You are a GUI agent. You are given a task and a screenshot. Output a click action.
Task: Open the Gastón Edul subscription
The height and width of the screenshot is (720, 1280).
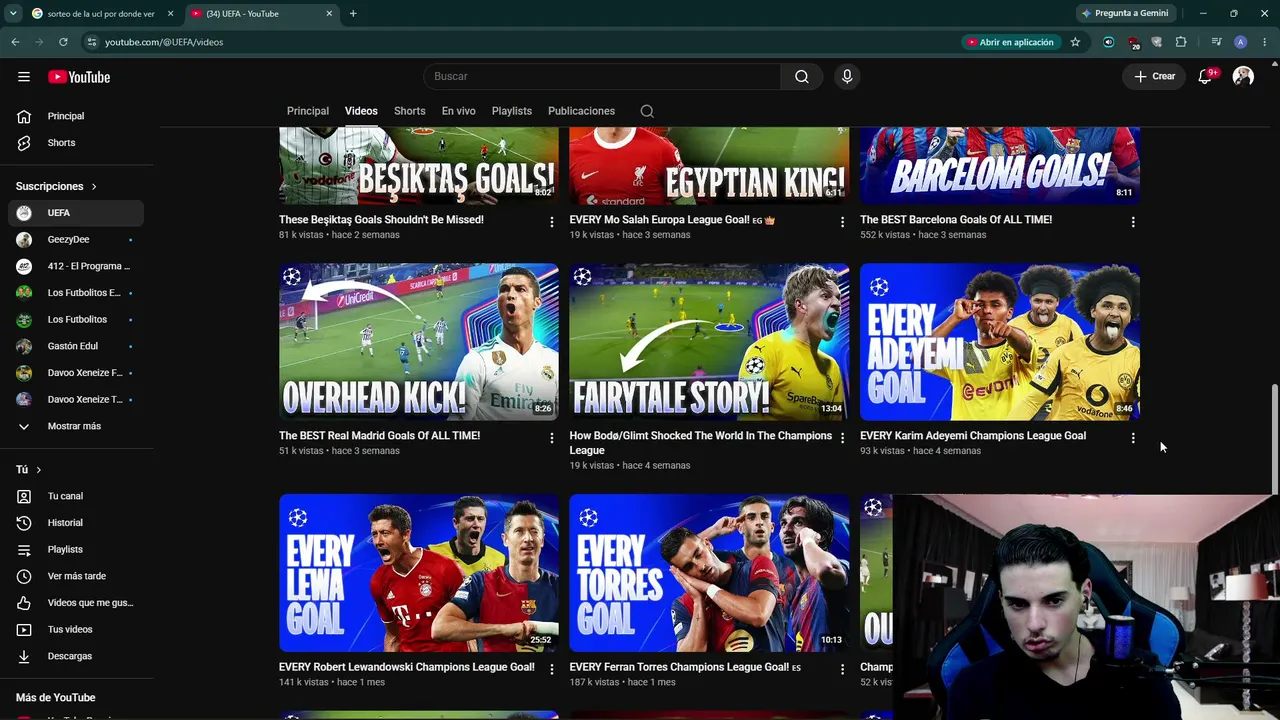76,346
